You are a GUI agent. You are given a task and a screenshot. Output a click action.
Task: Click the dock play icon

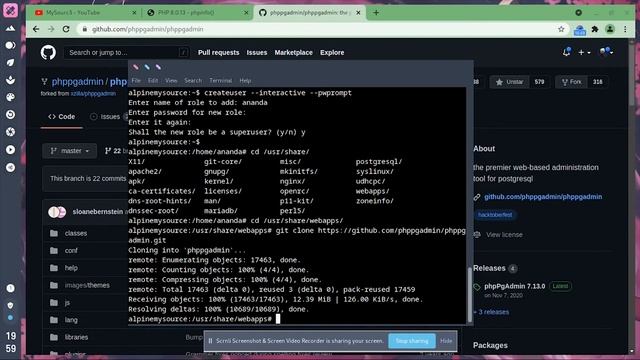tap(10, 150)
